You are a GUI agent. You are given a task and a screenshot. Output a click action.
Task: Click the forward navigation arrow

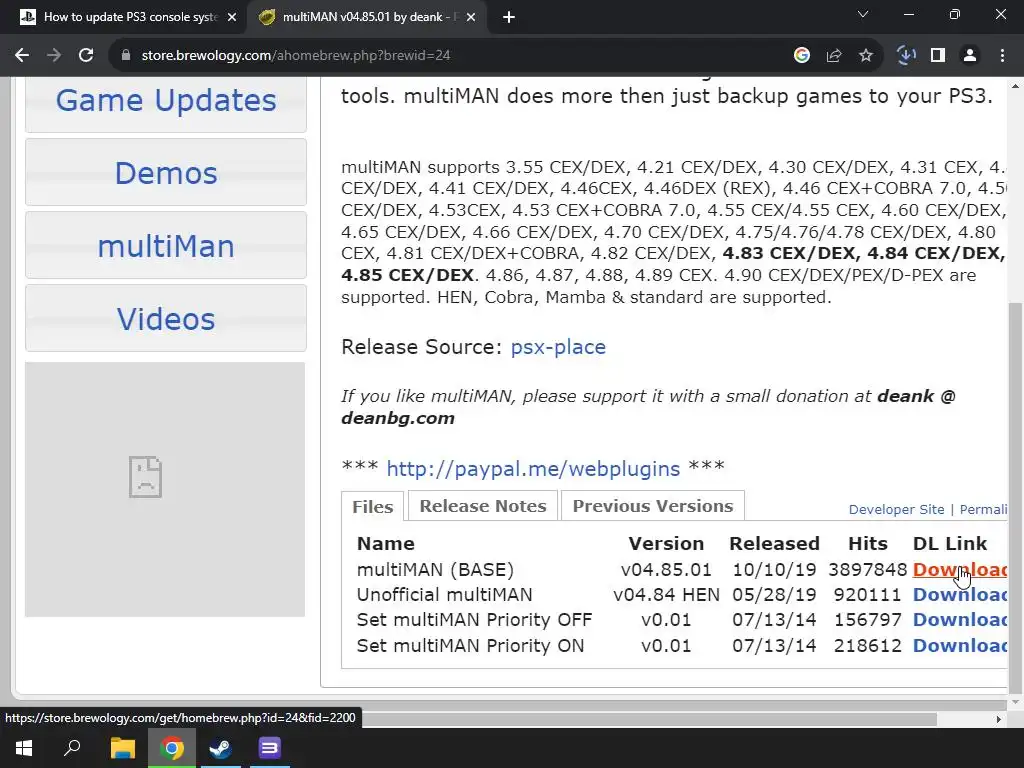pos(54,56)
